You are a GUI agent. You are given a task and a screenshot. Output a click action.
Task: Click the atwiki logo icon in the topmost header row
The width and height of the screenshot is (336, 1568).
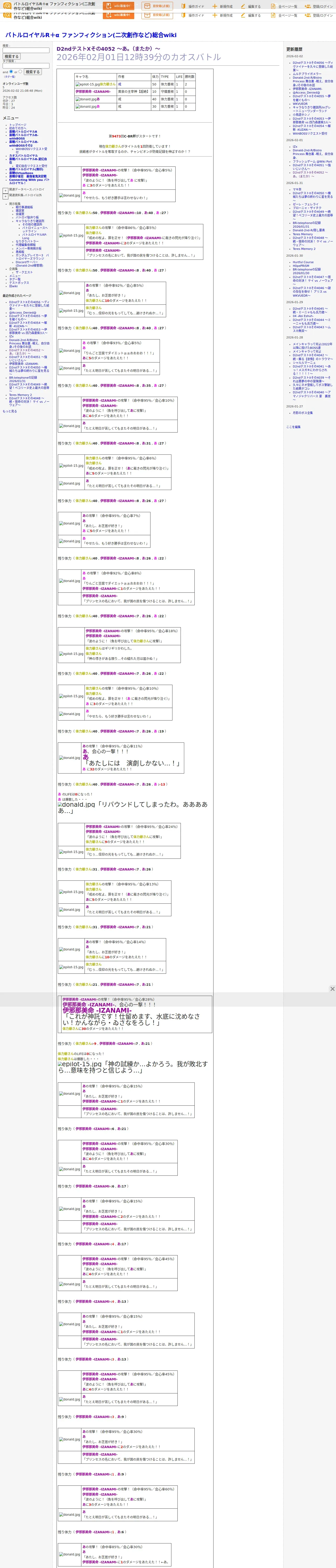[7, 5]
